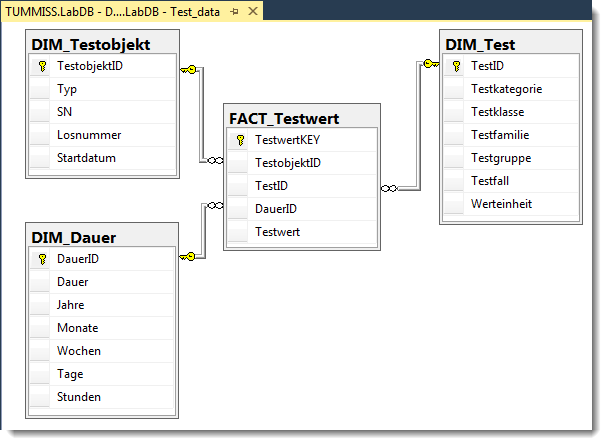This screenshot has width=607, height=445.
Task: Click row selector box left of Testwert
Action: (x=238, y=232)
